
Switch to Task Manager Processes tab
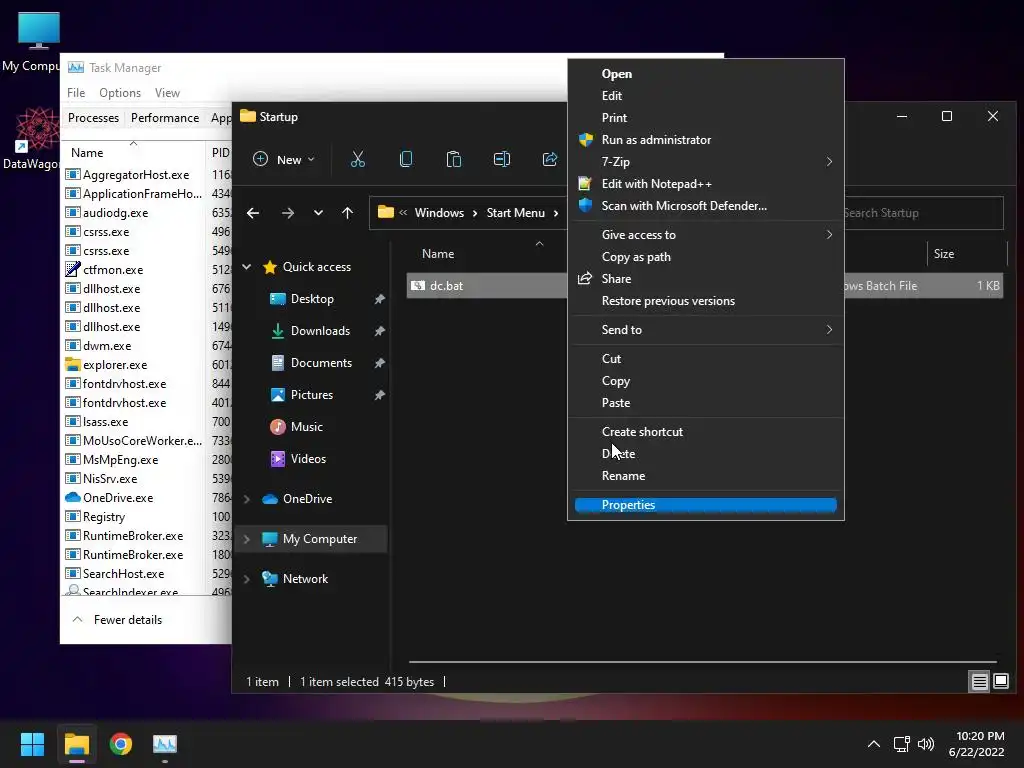point(93,118)
